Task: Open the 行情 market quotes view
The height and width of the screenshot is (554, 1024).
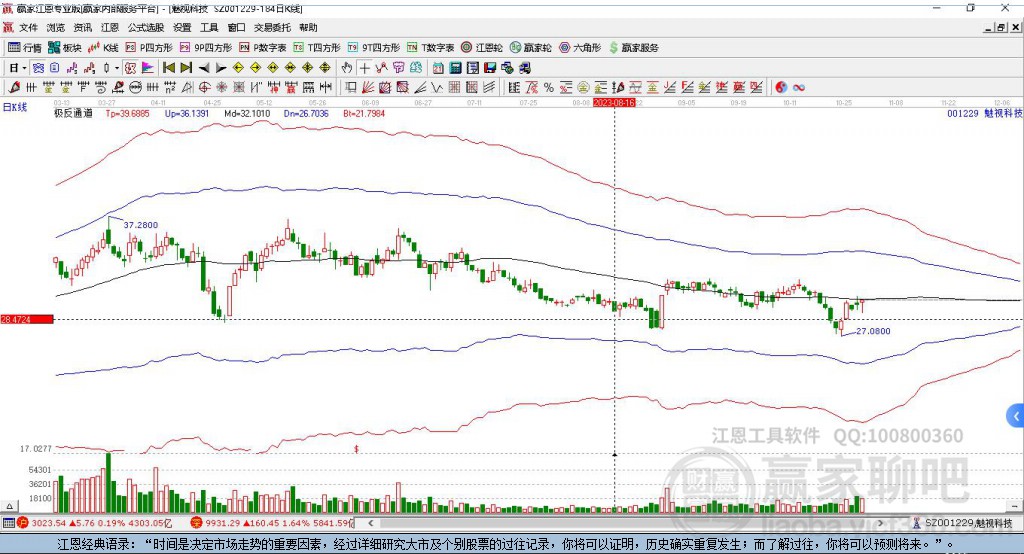Action: 24,48
